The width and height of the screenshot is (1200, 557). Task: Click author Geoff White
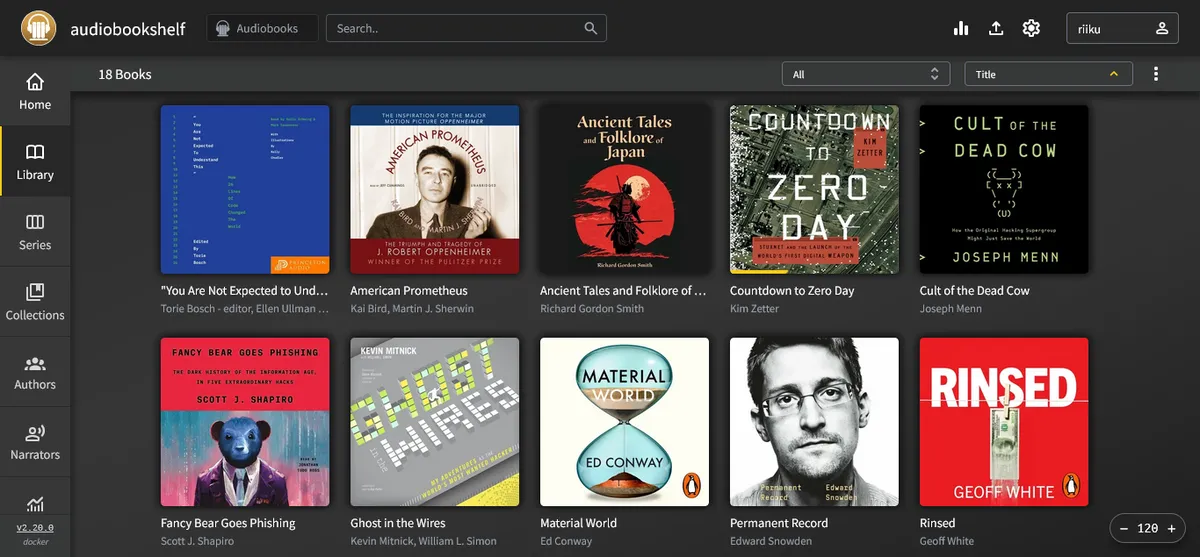click(x=946, y=541)
